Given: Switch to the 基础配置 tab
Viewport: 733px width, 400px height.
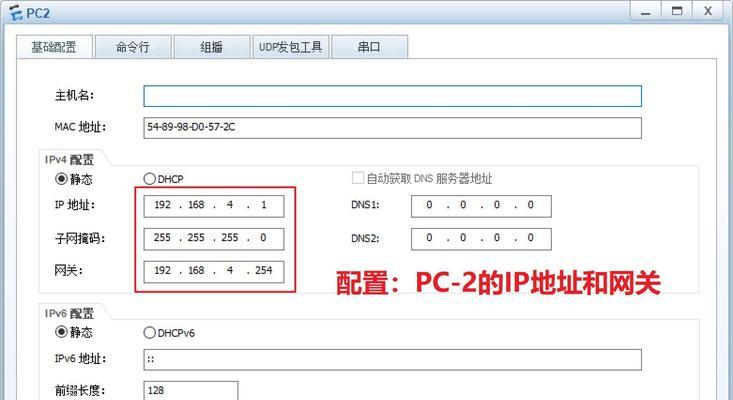Looking at the screenshot, I should 54,47.
